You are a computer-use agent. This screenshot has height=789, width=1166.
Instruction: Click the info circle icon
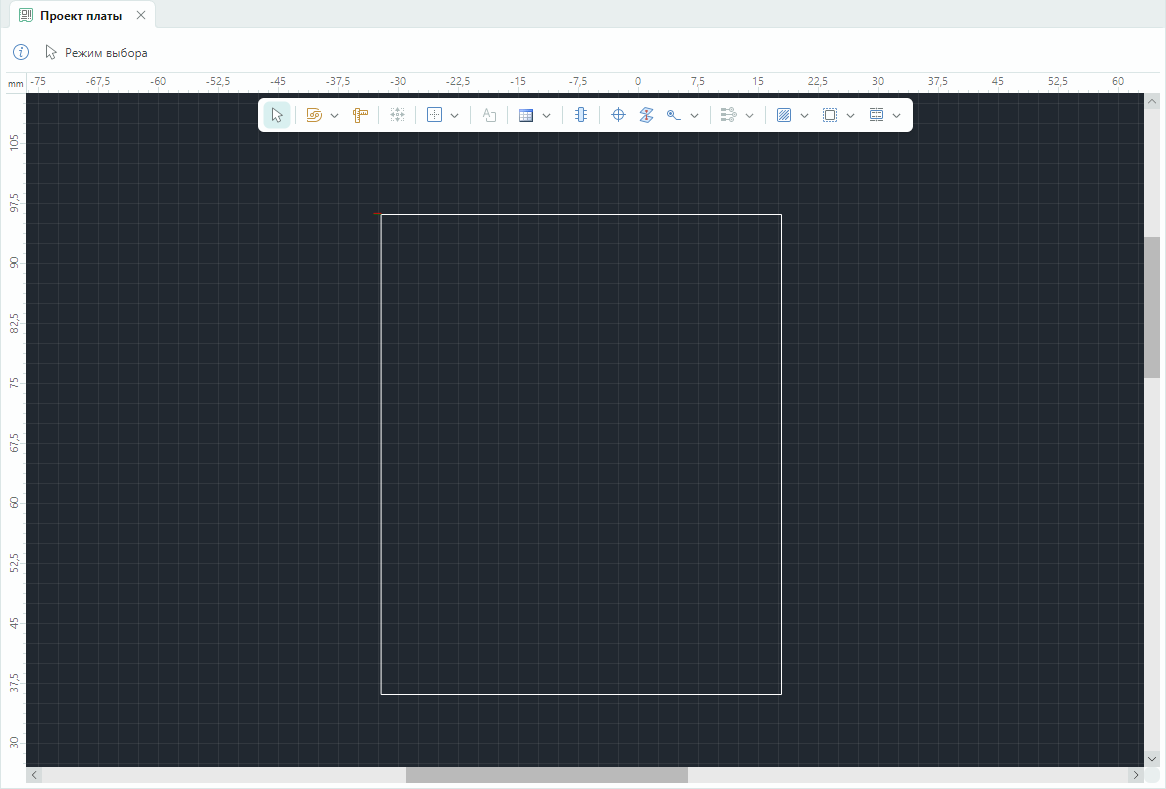21,52
